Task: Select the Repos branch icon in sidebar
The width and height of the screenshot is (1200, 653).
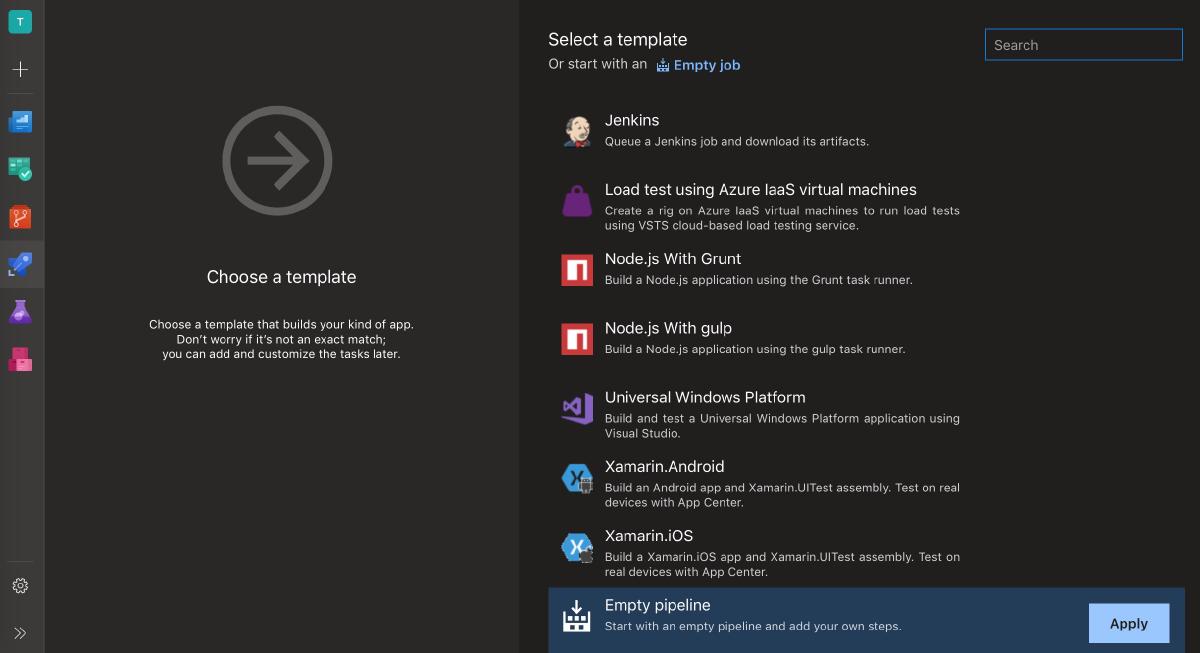Action: pos(21,217)
